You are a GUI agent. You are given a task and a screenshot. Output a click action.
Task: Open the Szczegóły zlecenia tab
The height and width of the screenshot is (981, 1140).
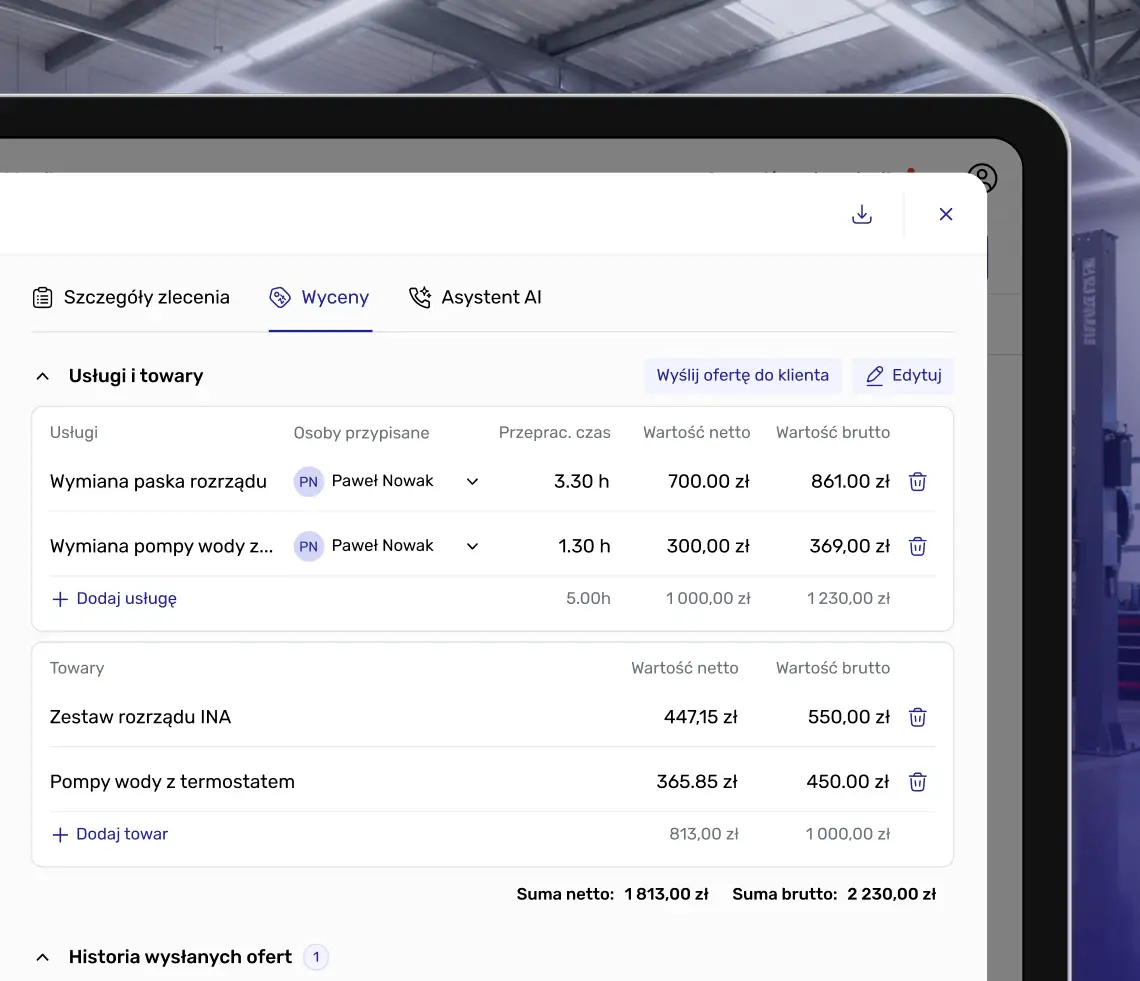(131, 297)
